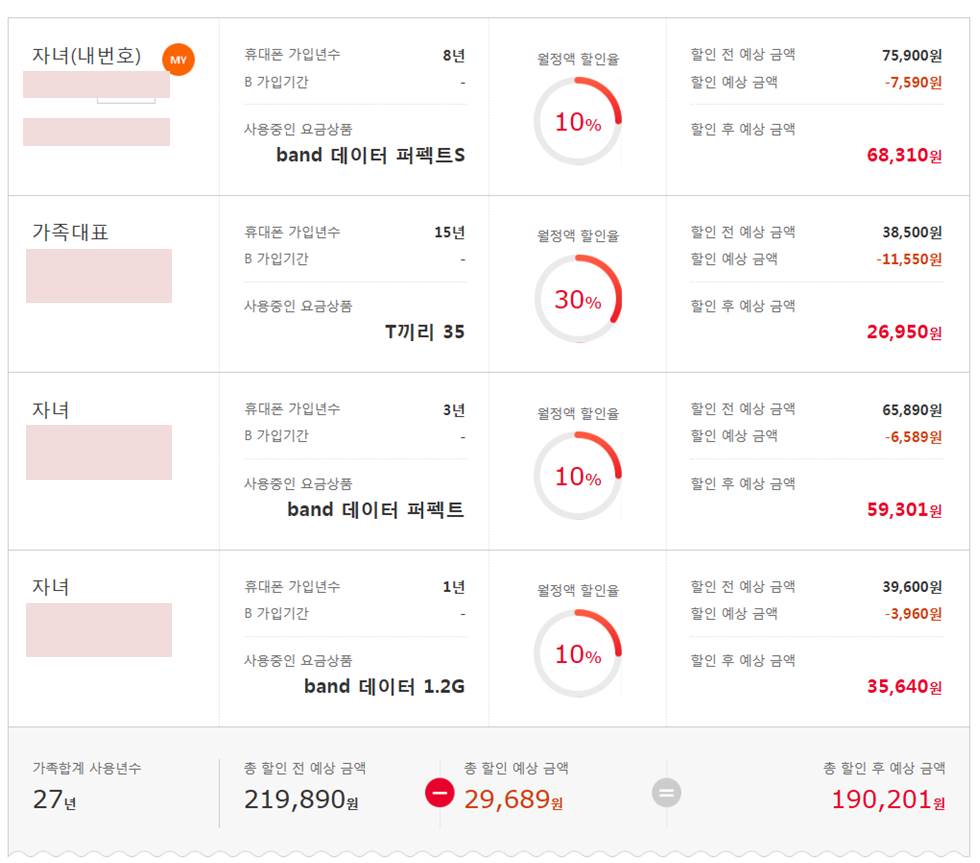Screen dimensions: 980x863
Task: Click the 27년 family total years value
Action: (54, 799)
